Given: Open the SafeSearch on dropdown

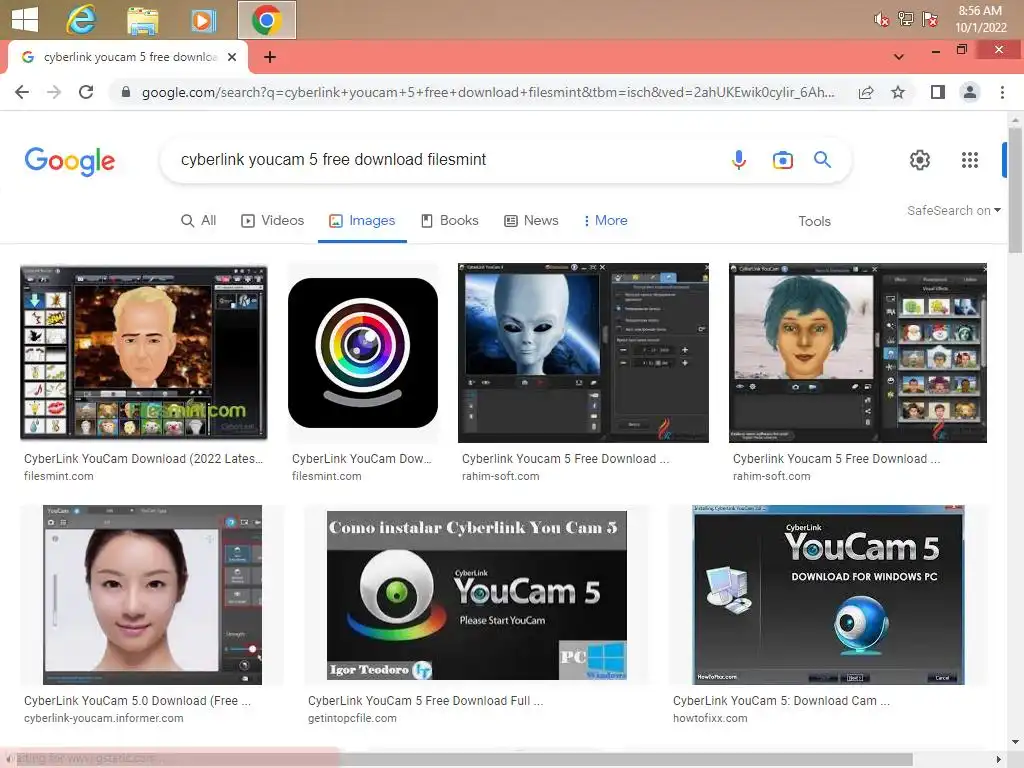Looking at the screenshot, I should click(x=953, y=210).
